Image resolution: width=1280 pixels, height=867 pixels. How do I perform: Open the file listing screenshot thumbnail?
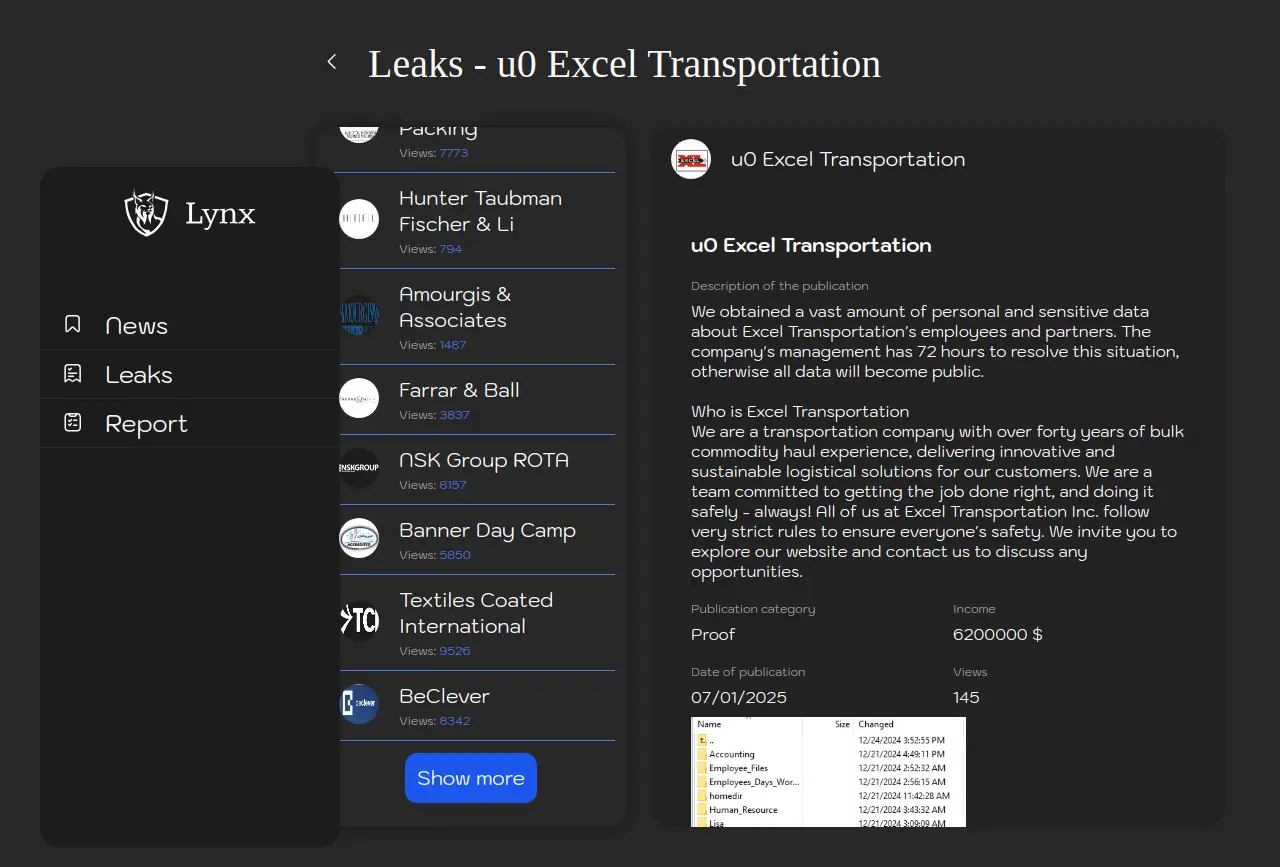(x=828, y=772)
